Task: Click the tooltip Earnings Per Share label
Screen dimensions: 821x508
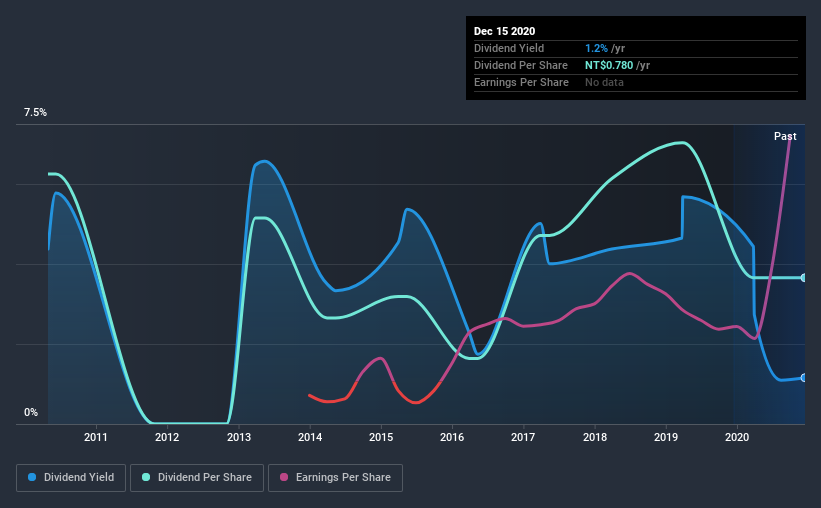Action: [521, 82]
